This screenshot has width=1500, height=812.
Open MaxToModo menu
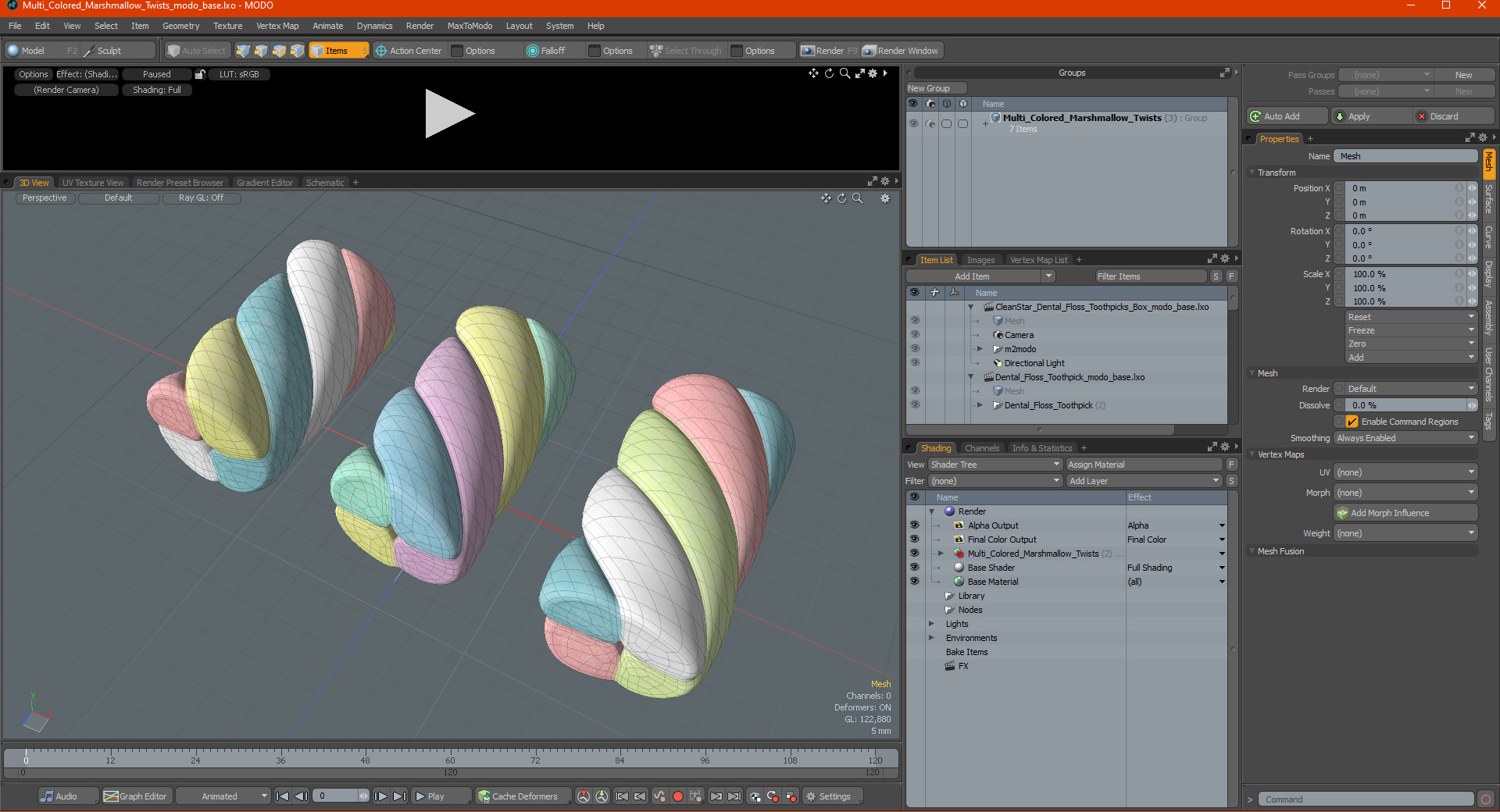coord(470,26)
